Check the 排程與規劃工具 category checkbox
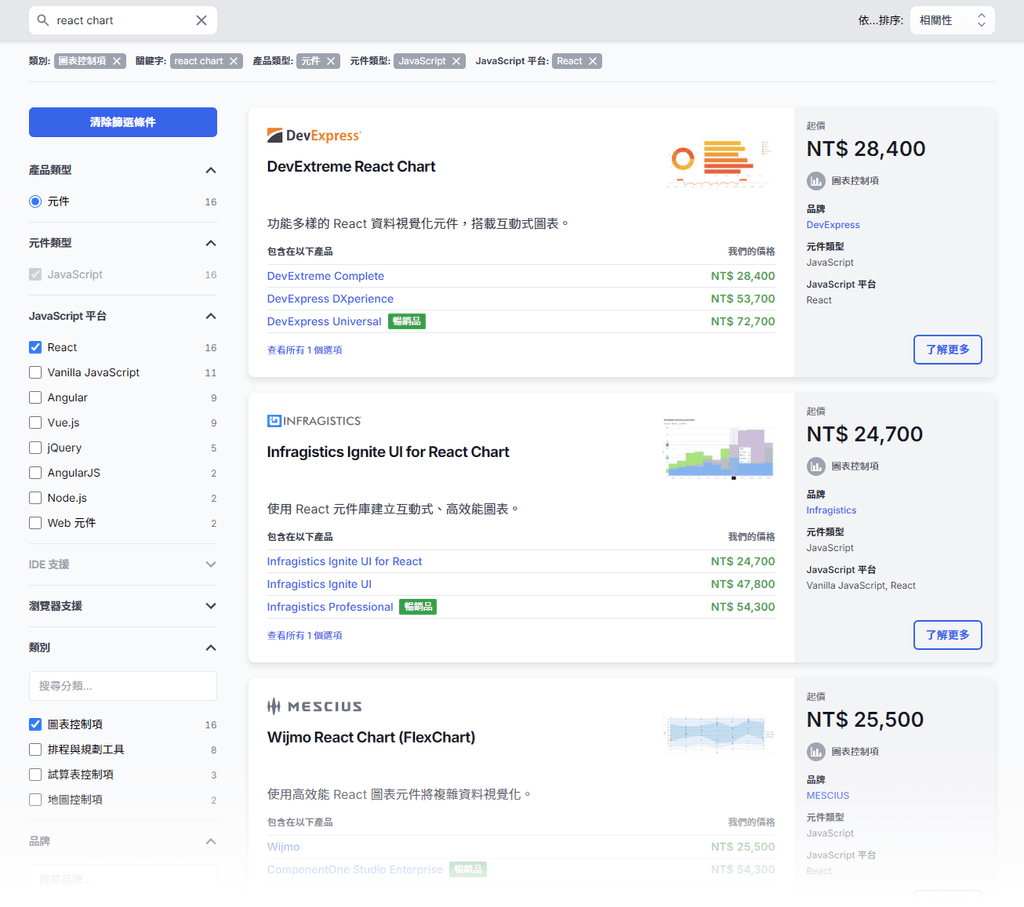This screenshot has height=907, width=1024. click(x=35, y=750)
